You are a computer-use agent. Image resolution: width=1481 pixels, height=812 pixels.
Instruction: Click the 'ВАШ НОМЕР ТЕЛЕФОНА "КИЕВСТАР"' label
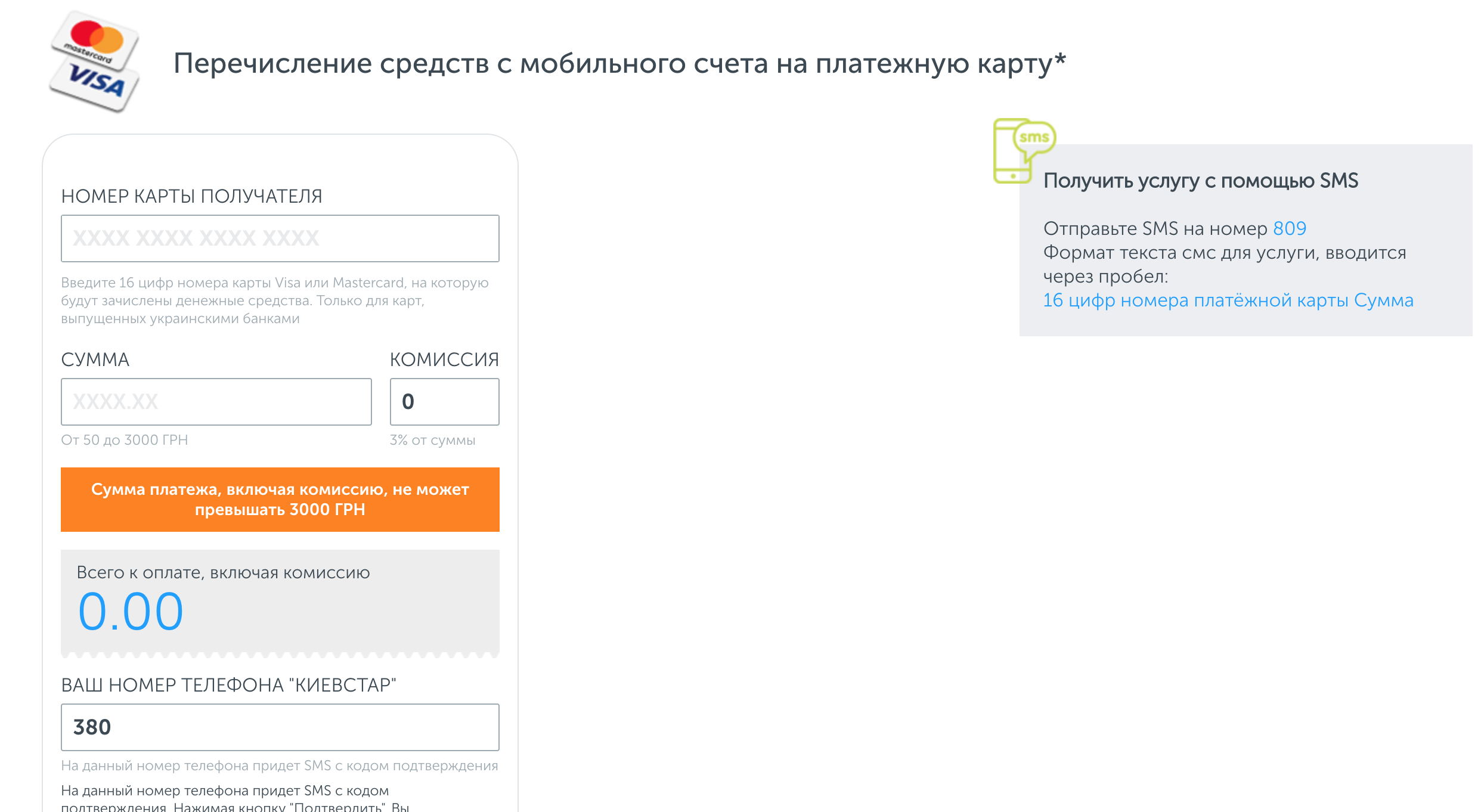coord(228,685)
